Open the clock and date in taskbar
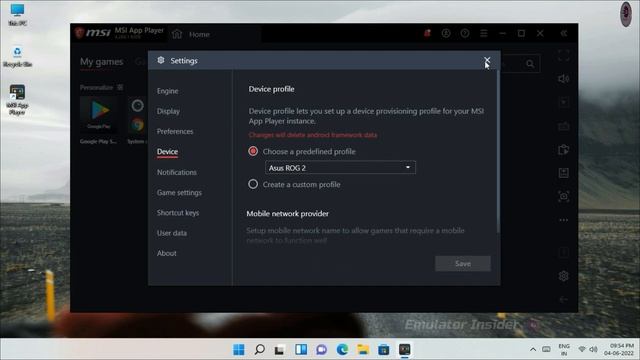 (619, 349)
